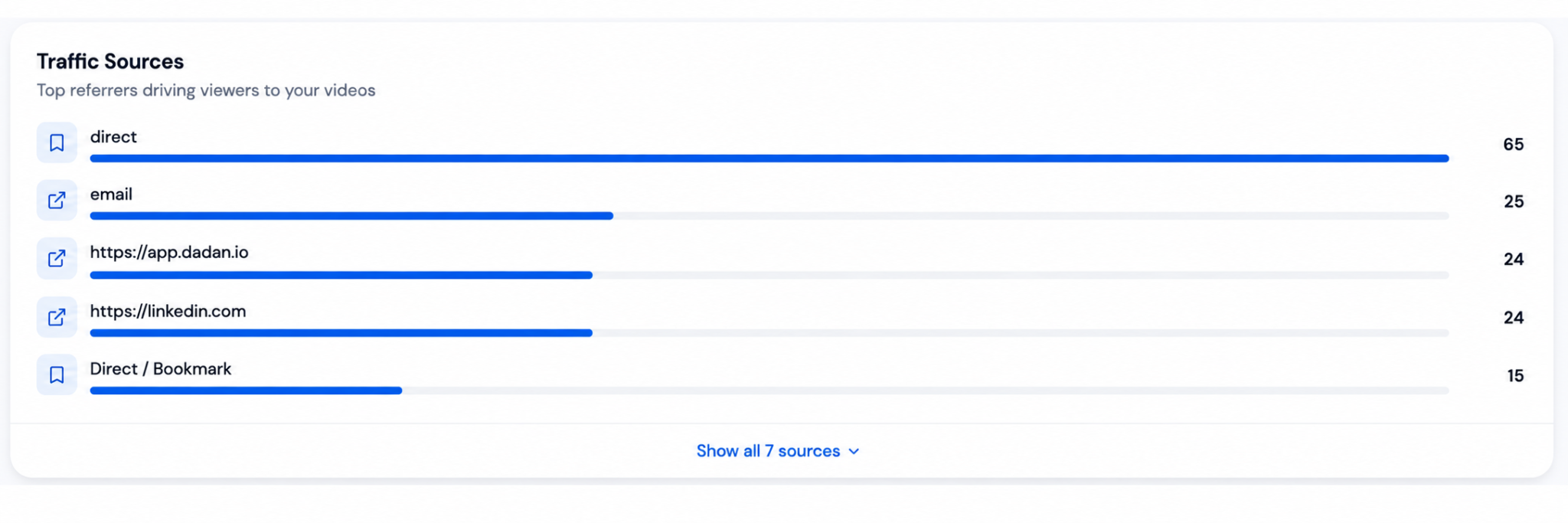
Task: Click the Direct / Bookmark progress bar
Action: [x=769, y=391]
